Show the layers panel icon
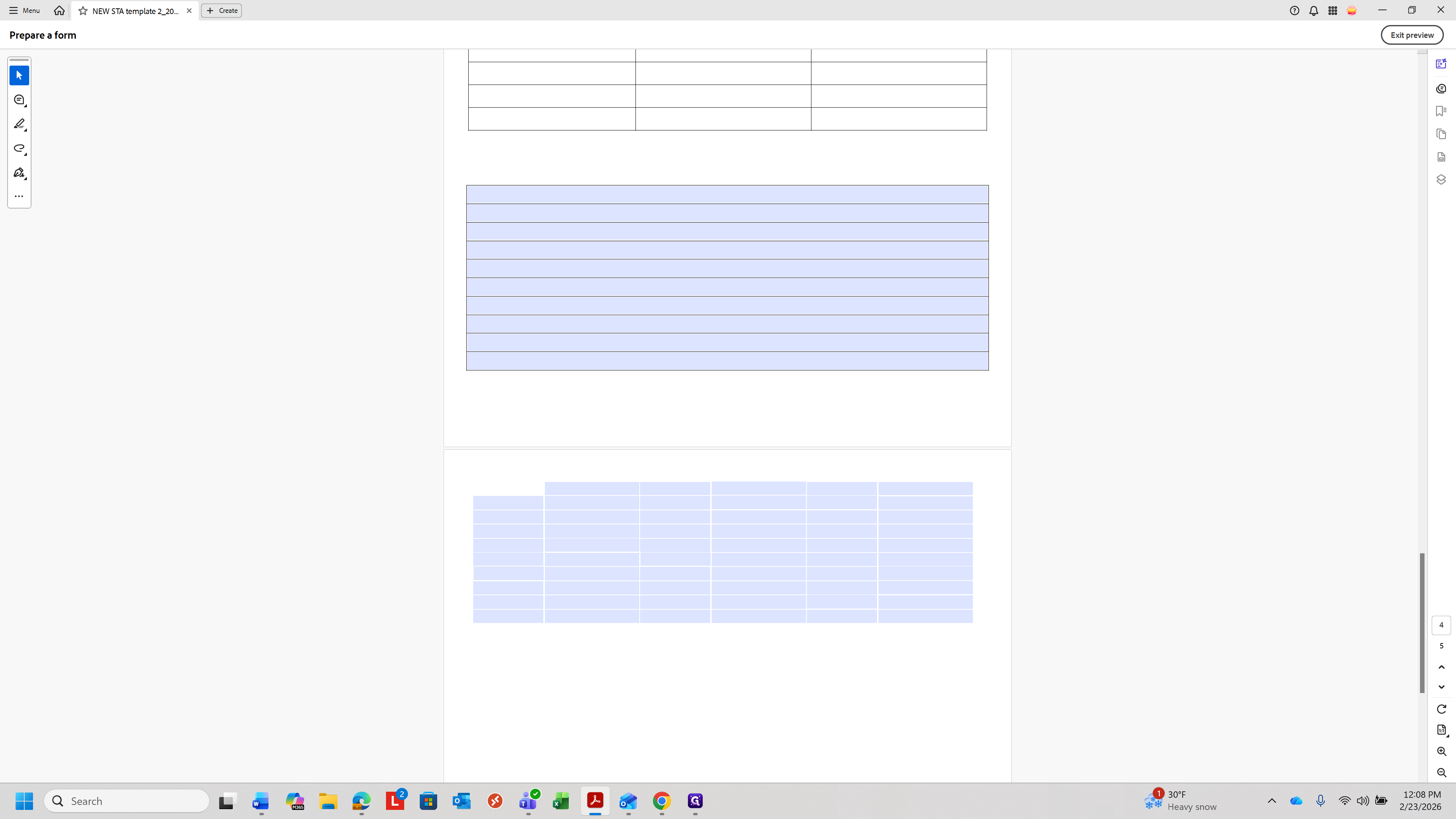The image size is (1456, 819). coord(1441,180)
